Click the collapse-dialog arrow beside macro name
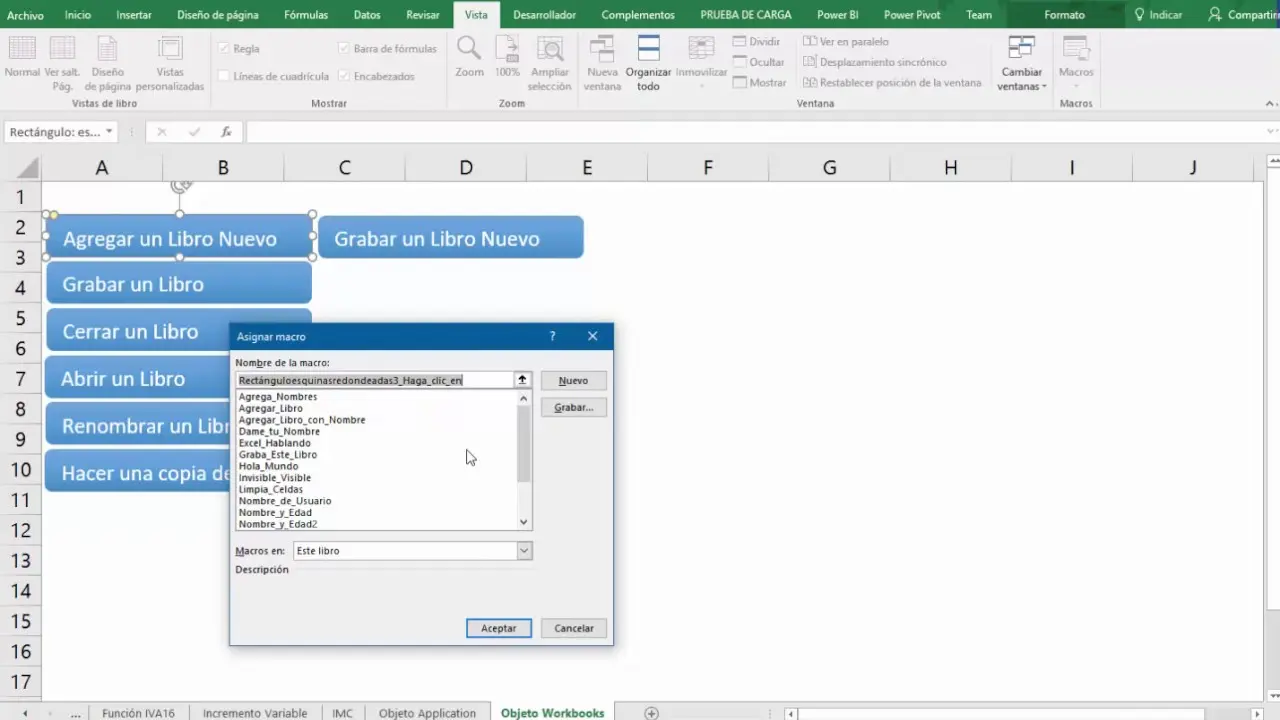 click(x=522, y=380)
